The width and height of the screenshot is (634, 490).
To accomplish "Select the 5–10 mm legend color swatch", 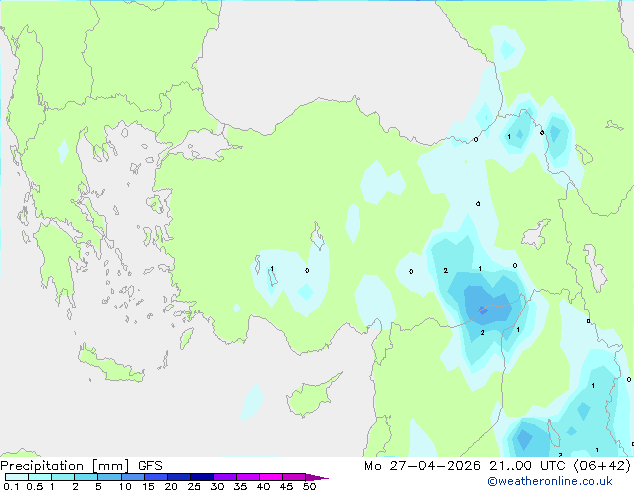I will [x=109, y=477].
